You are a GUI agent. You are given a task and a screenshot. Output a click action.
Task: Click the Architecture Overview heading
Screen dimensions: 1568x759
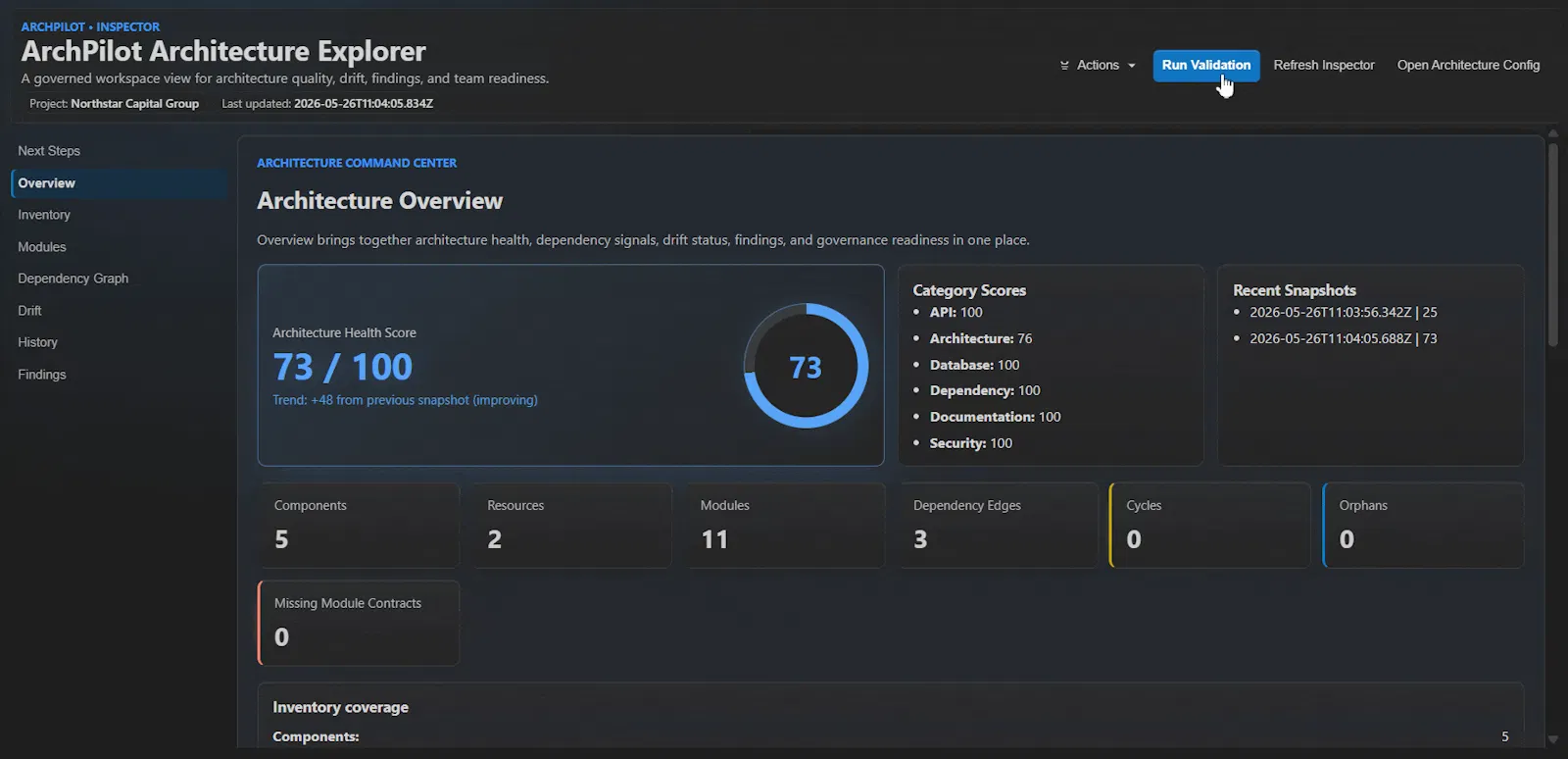pos(379,201)
